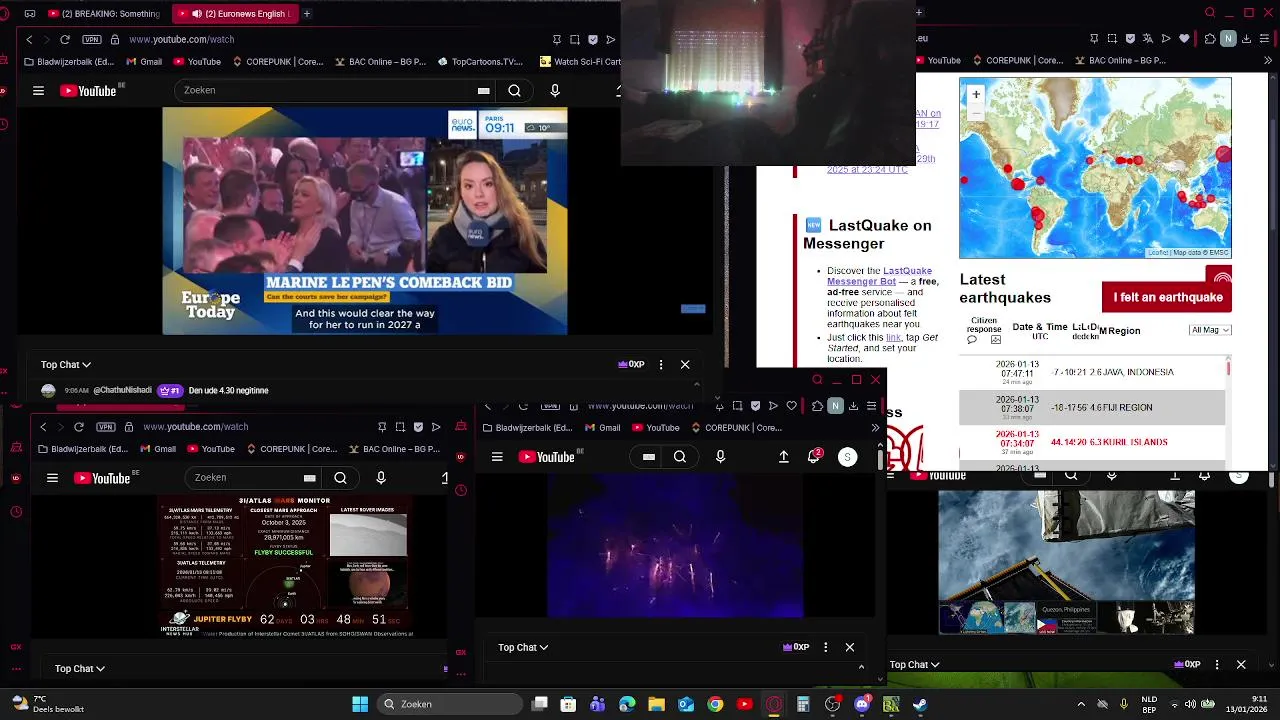Reload the page in the top-left Euronews window
This screenshot has width=1280, height=720.
pyautogui.click(x=65, y=39)
